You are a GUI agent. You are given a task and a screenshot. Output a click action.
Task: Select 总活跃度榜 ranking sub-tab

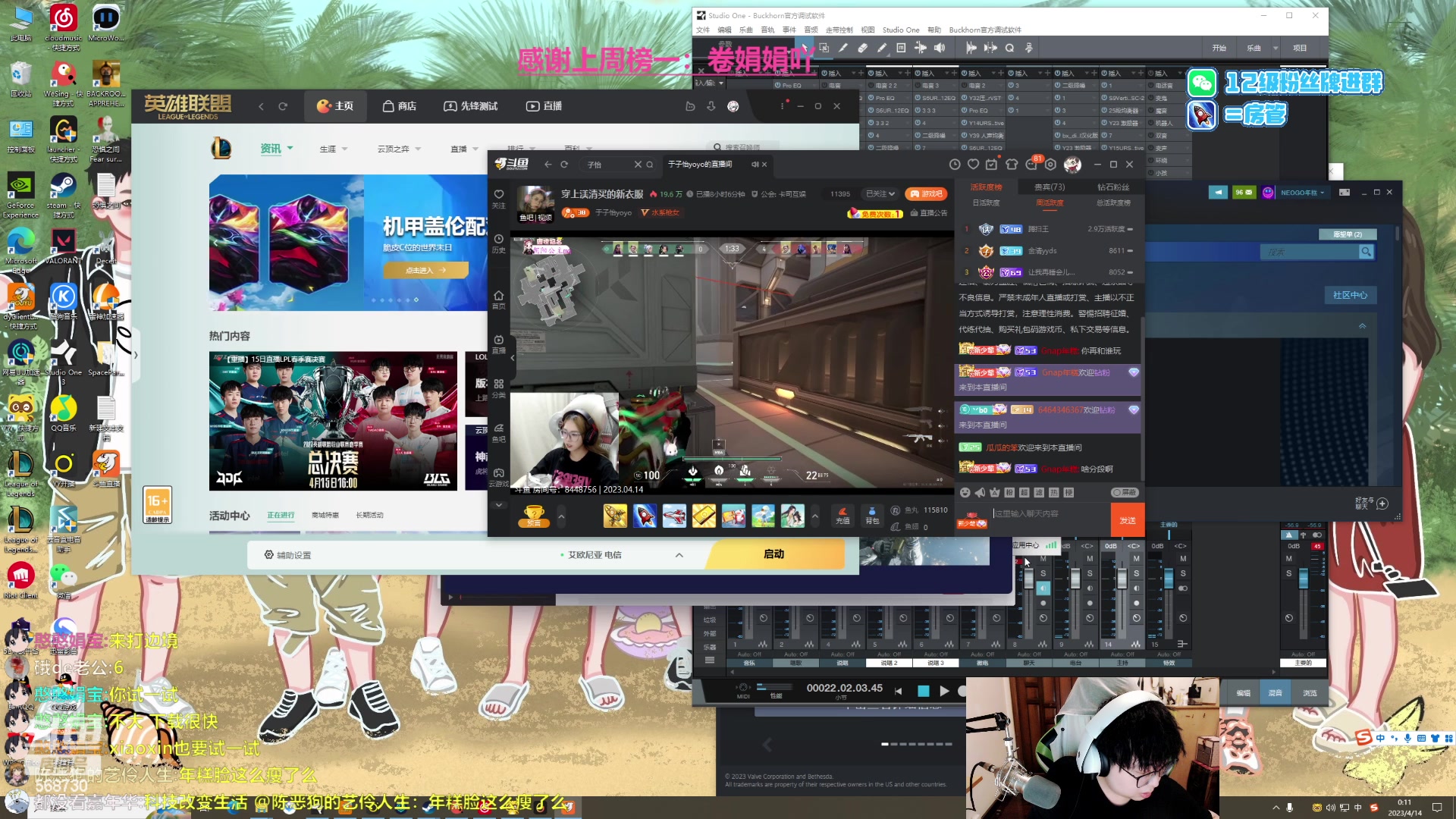[1113, 203]
